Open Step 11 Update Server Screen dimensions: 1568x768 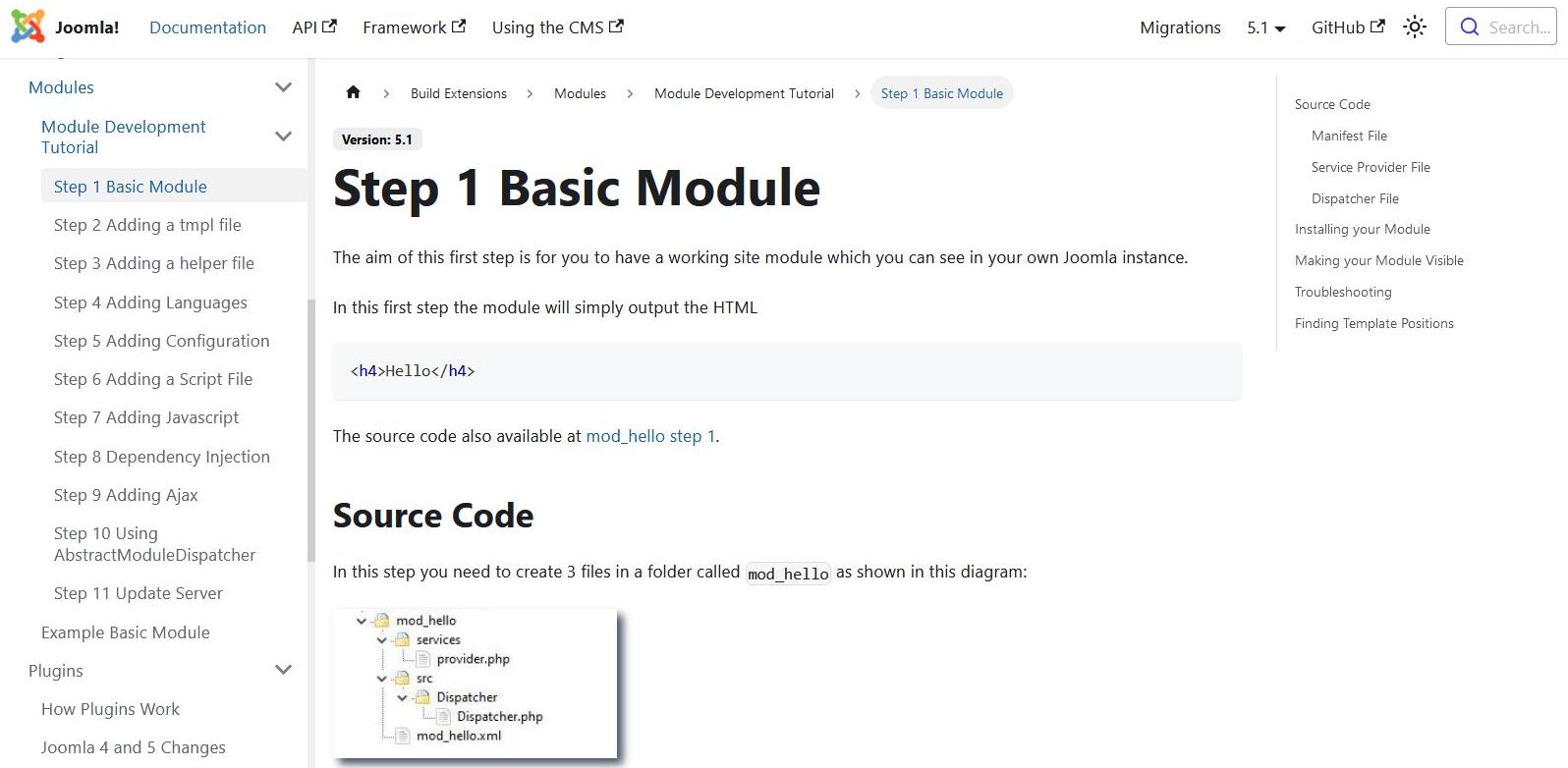[139, 593]
